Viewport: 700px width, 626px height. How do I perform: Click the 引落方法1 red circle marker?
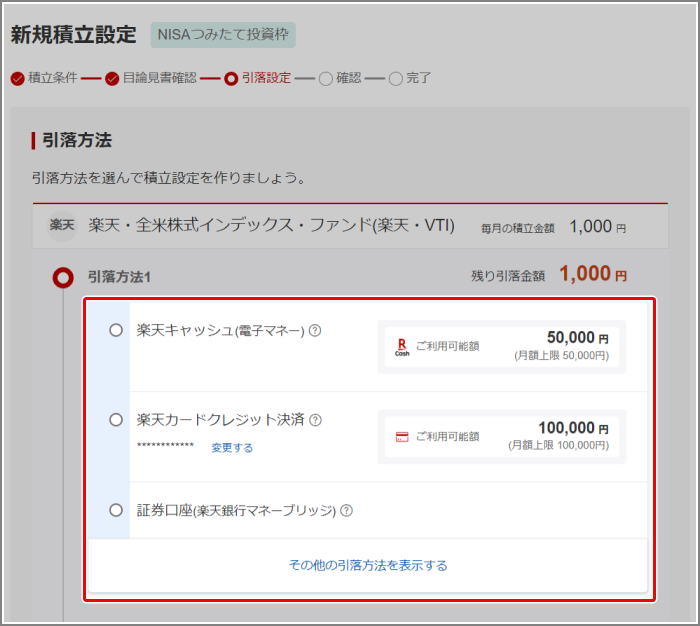(x=63, y=277)
